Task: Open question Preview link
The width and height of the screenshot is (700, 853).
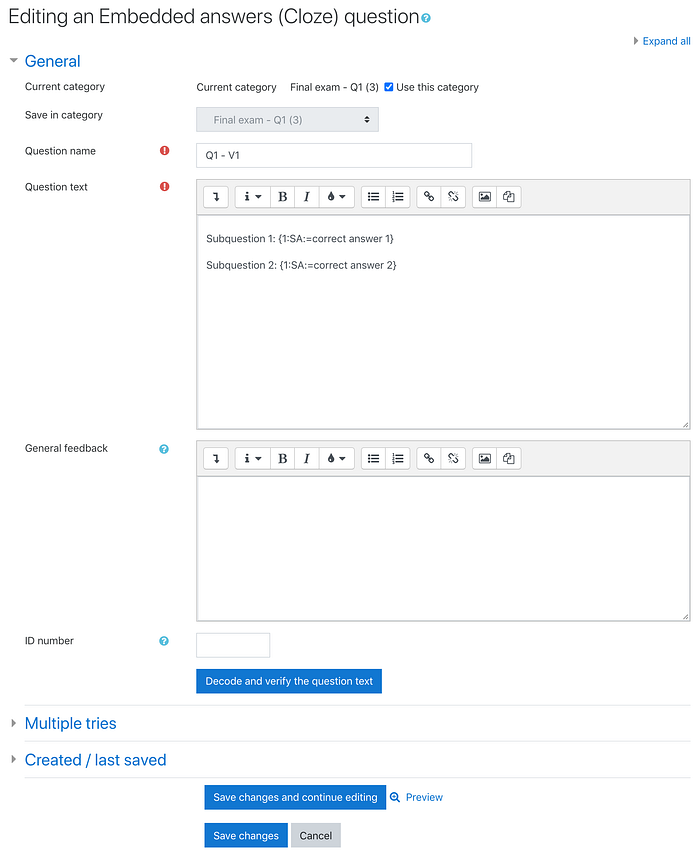Action: tap(424, 798)
